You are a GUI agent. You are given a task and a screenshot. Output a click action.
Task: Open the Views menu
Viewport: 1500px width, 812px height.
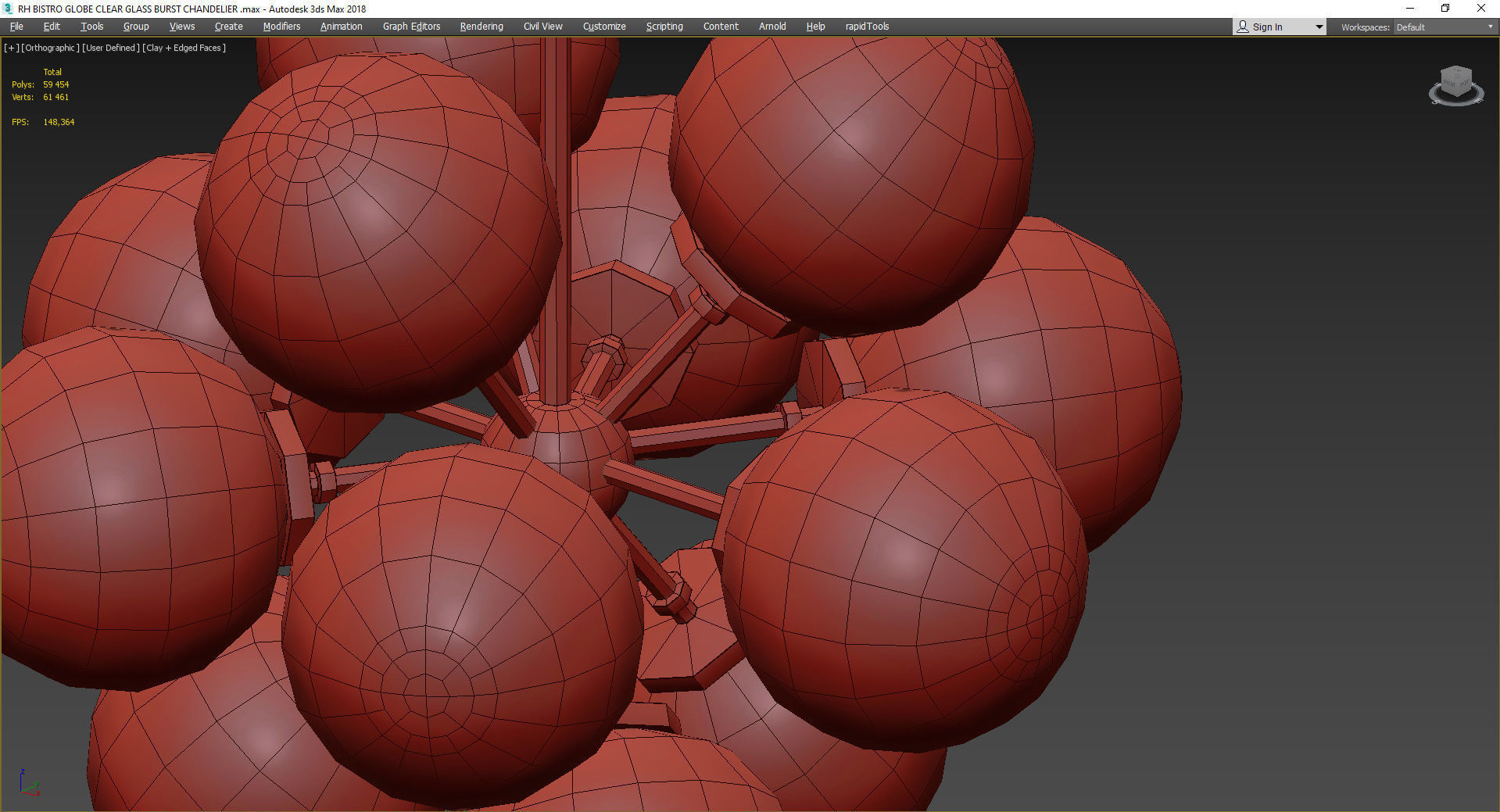pyautogui.click(x=182, y=27)
